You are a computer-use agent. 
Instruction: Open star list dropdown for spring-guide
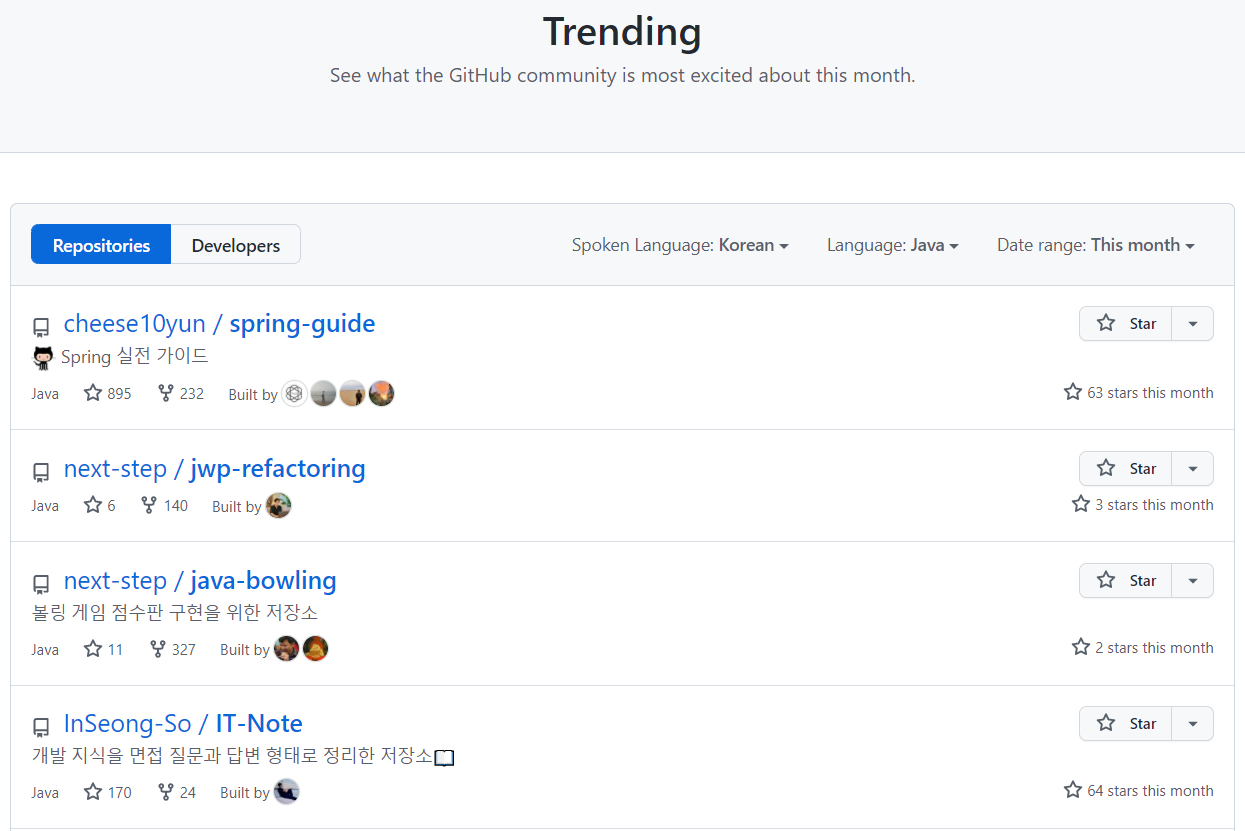click(1192, 324)
